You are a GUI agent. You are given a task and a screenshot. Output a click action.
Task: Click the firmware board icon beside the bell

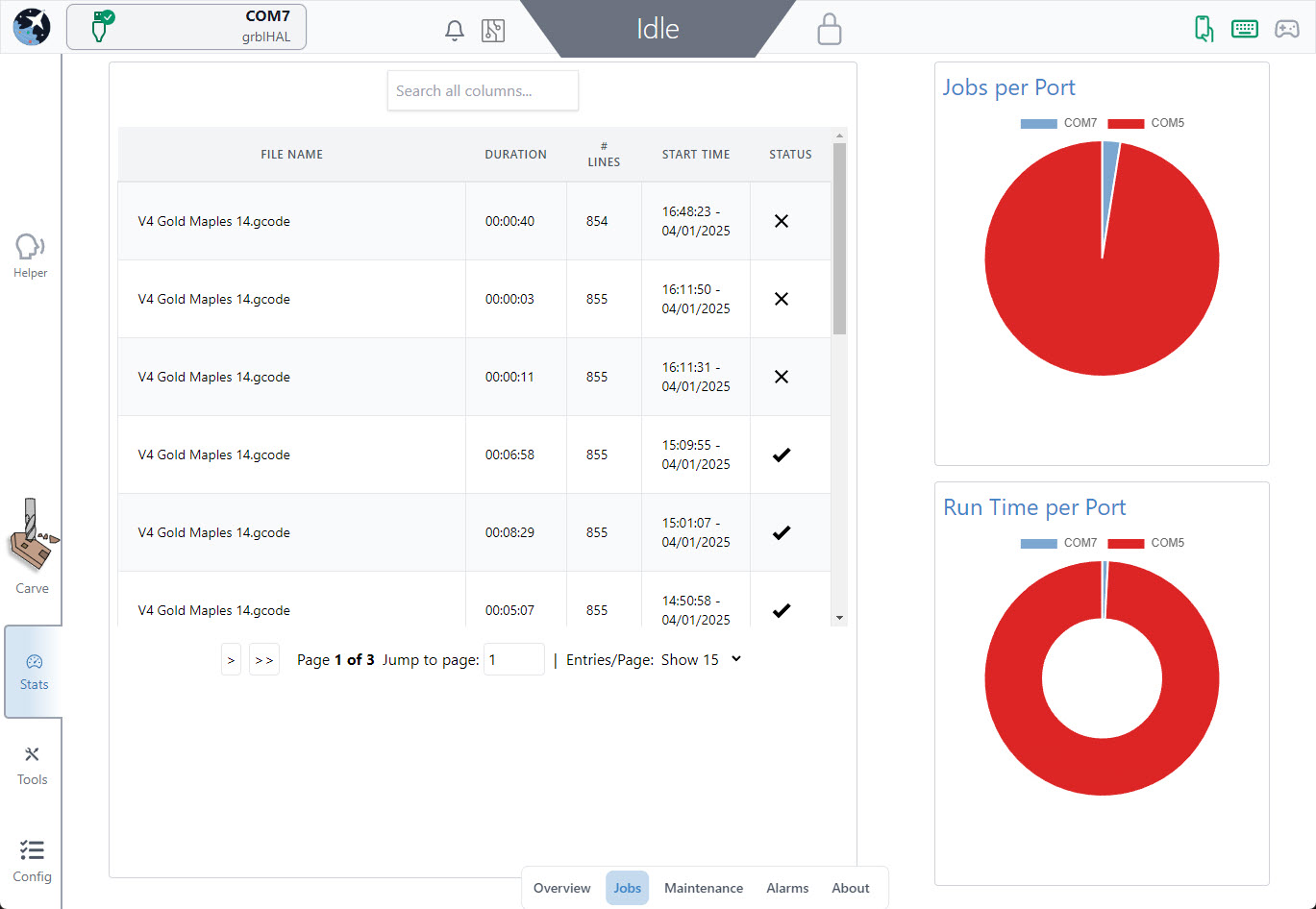pyautogui.click(x=493, y=31)
